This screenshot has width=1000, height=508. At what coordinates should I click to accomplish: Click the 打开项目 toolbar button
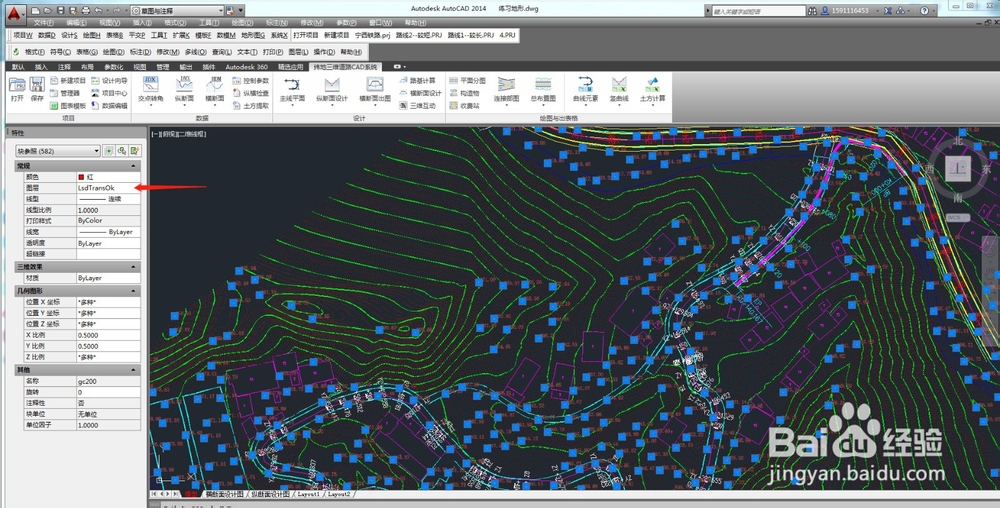[305, 35]
